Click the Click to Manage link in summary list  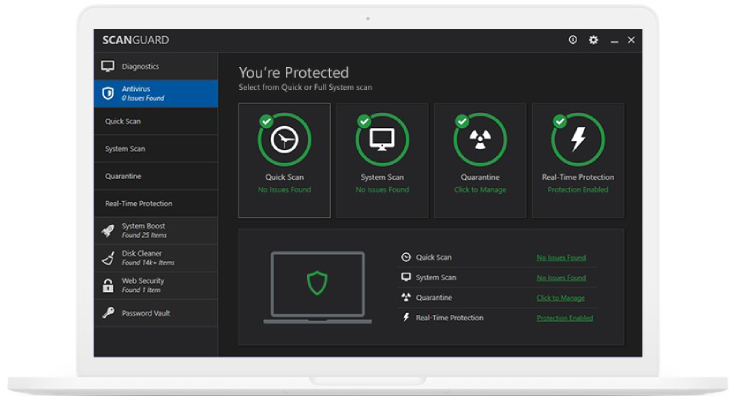pos(561,297)
